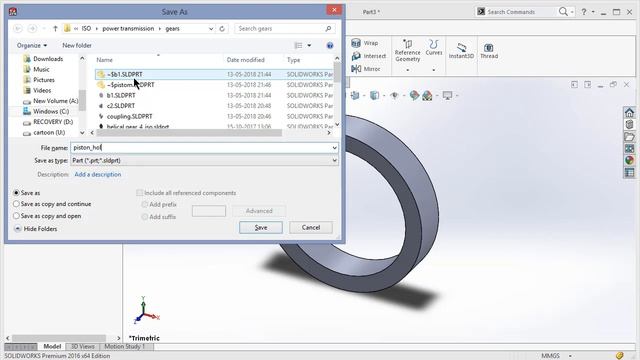The height and width of the screenshot is (360, 640).
Task: Go up one folder level
Action: pyautogui.click(x=55, y=29)
